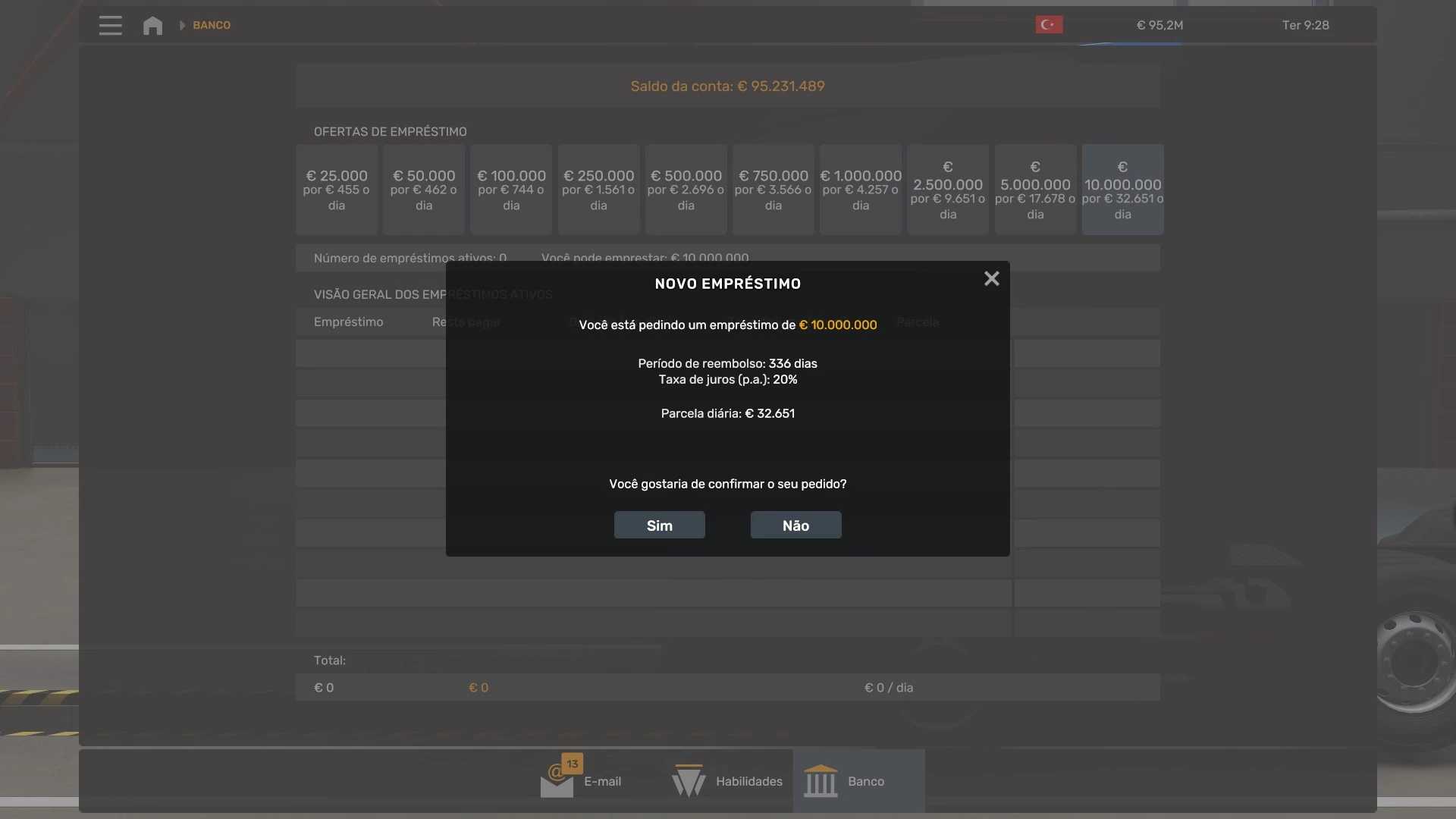Viewport: 1456px width, 819px height.
Task: Decline loan with Não button
Action: click(x=795, y=525)
